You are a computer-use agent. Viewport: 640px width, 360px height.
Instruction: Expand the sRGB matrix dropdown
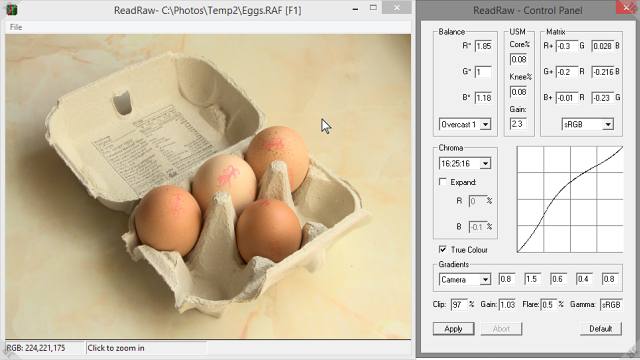tap(587, 124)
